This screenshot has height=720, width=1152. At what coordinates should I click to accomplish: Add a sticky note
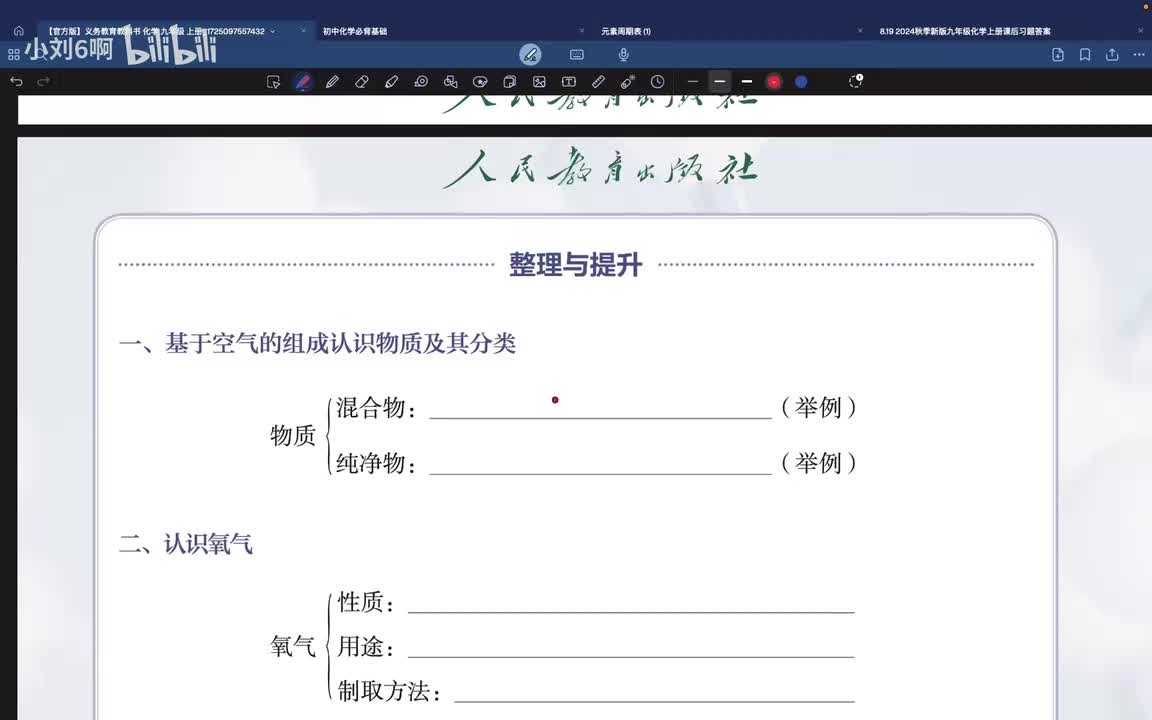coord(510,82)
